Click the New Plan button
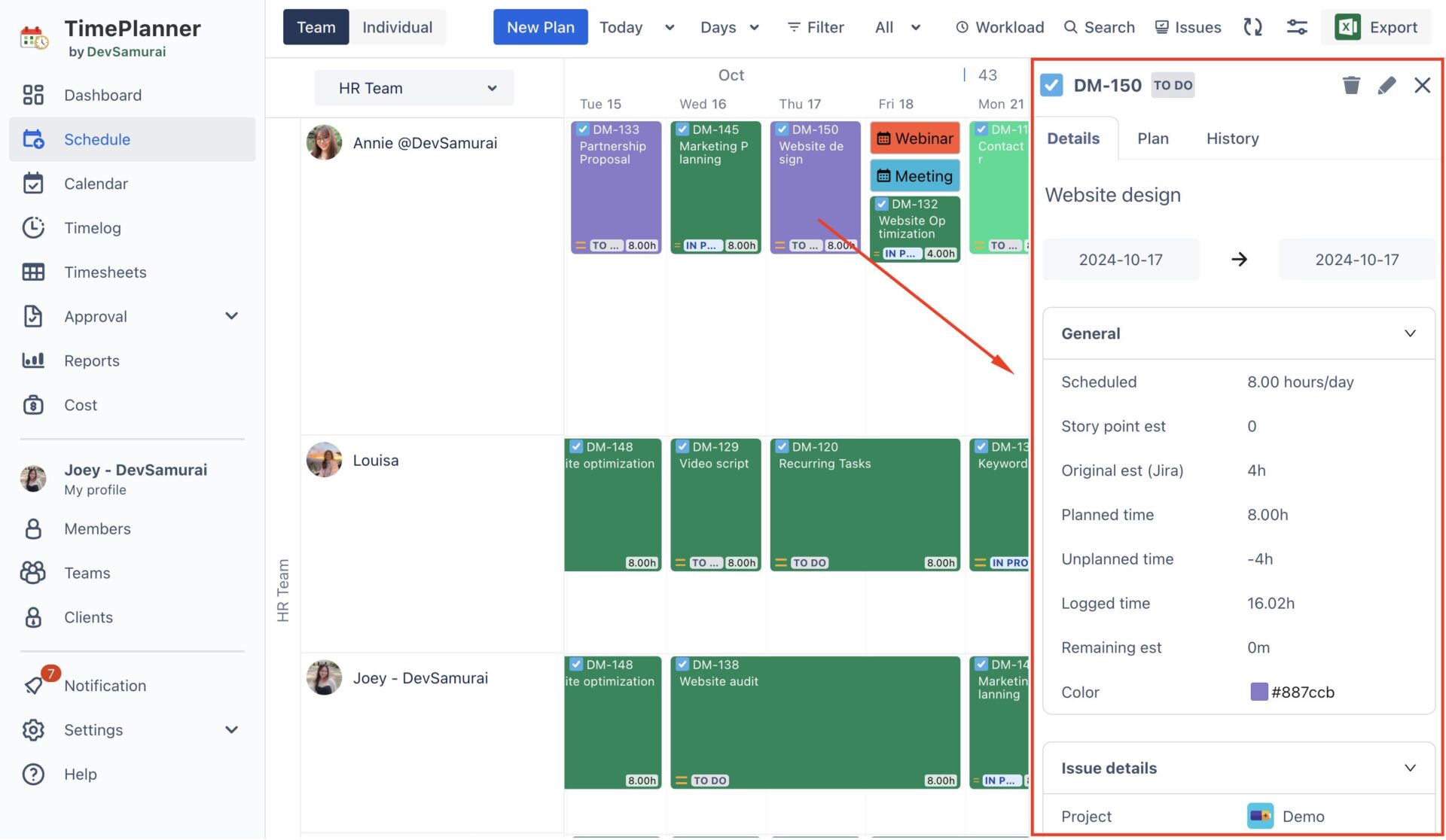Image resolution: width=1446 pixels, height=840 pixels. (x=540, y=27)
